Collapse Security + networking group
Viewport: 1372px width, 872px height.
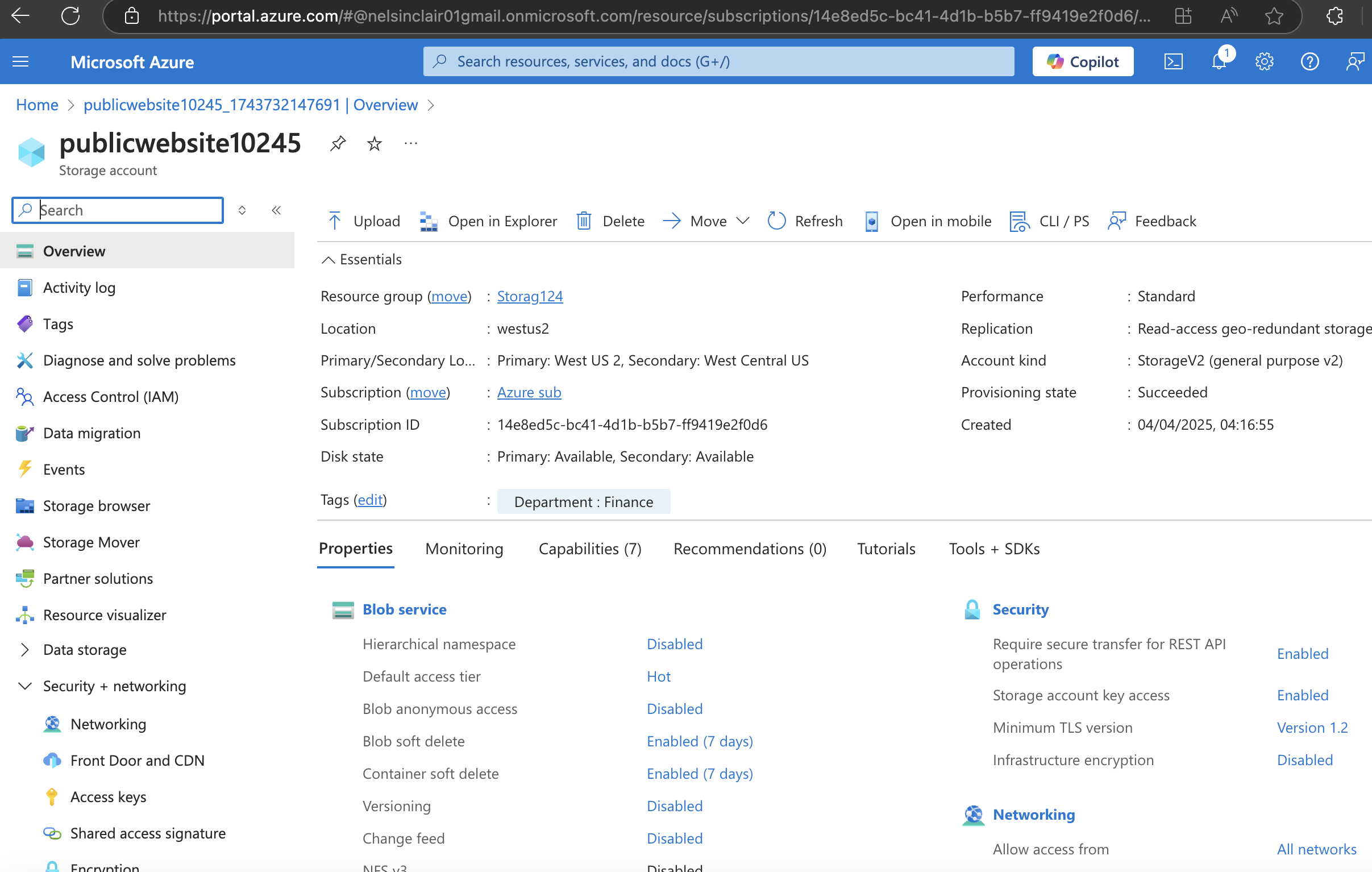(25, 686)
